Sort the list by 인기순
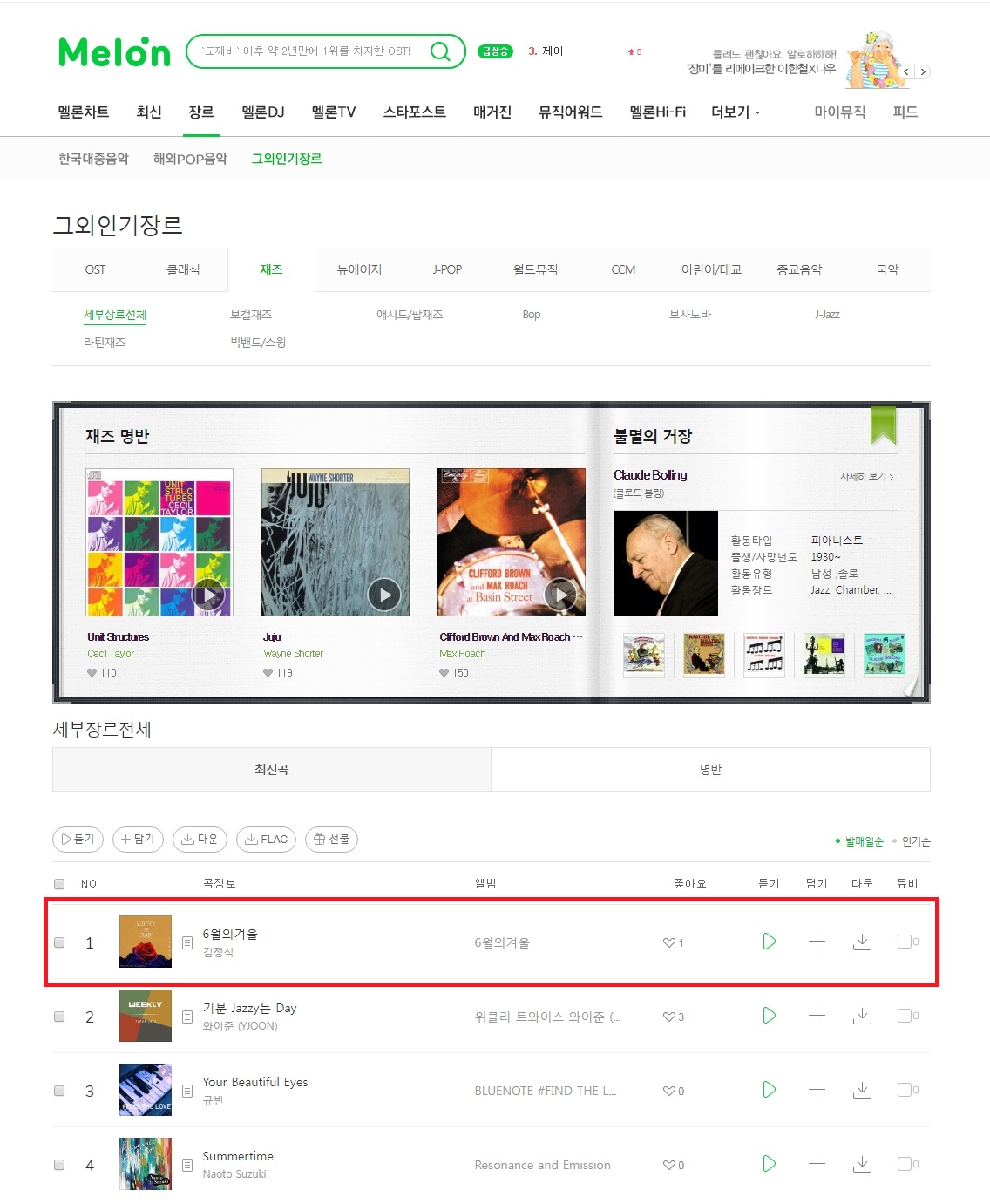Image resolution: width=990 pixels, height=1204 pixels. coord(916,841)
